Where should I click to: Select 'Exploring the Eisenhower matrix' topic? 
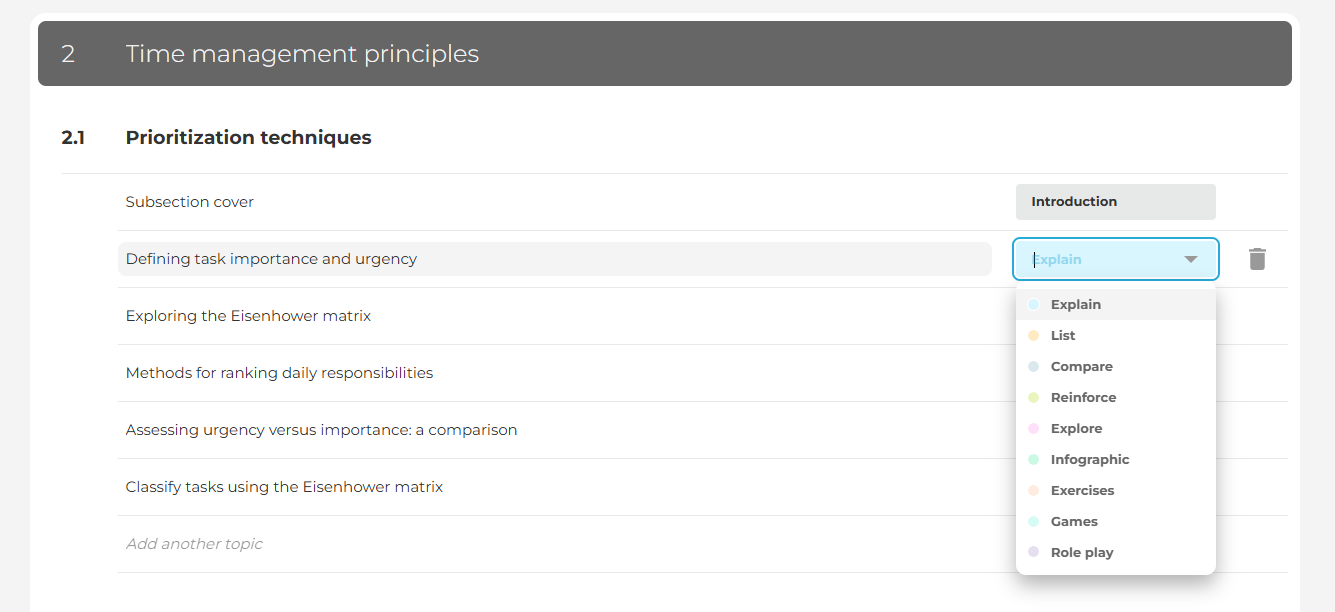(x=248, y=316)
